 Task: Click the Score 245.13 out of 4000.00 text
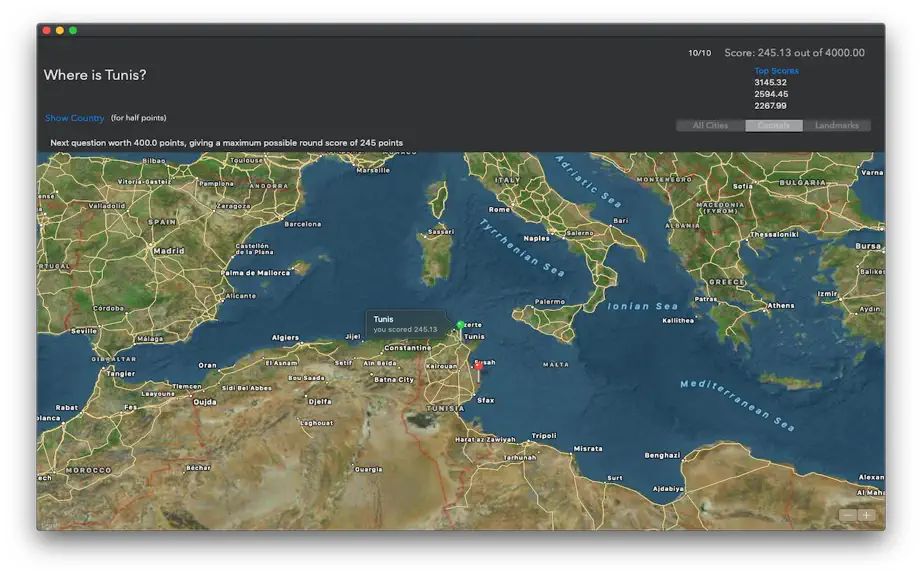coord(794,53)
